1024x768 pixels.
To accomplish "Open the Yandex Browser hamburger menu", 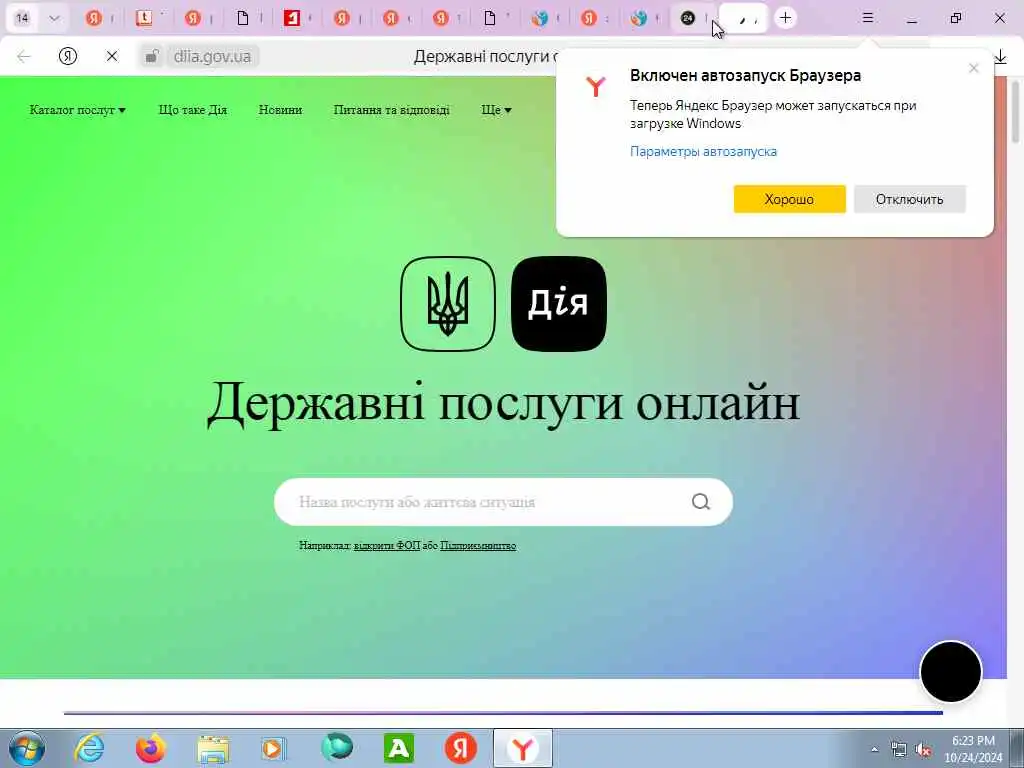I will pos(868,18).
